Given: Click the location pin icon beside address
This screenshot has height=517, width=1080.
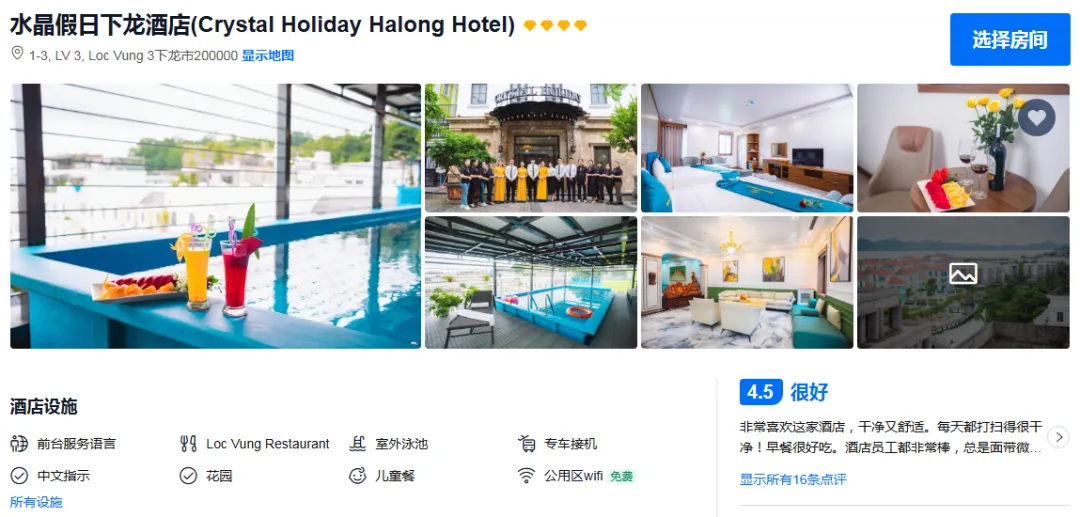Looking at the screenshot, I should click(18, 54).
